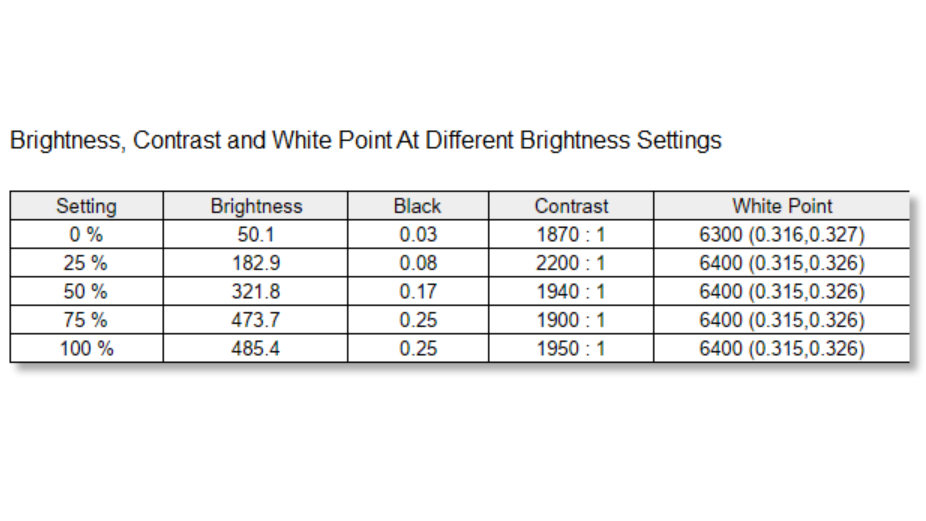Click the 2200 : 1 contrast value
The width and height of the screenshot is (926, 521).
pyautogui.click(x=571, y=264)
